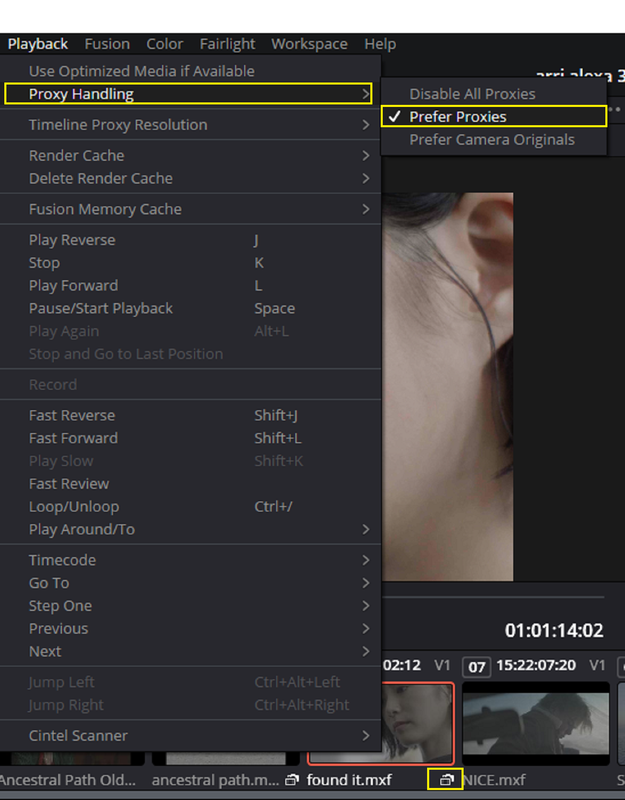The height and width of the screenshot is (800, 625).
Task: Expand the Timecode submenu
Action: 190,560
